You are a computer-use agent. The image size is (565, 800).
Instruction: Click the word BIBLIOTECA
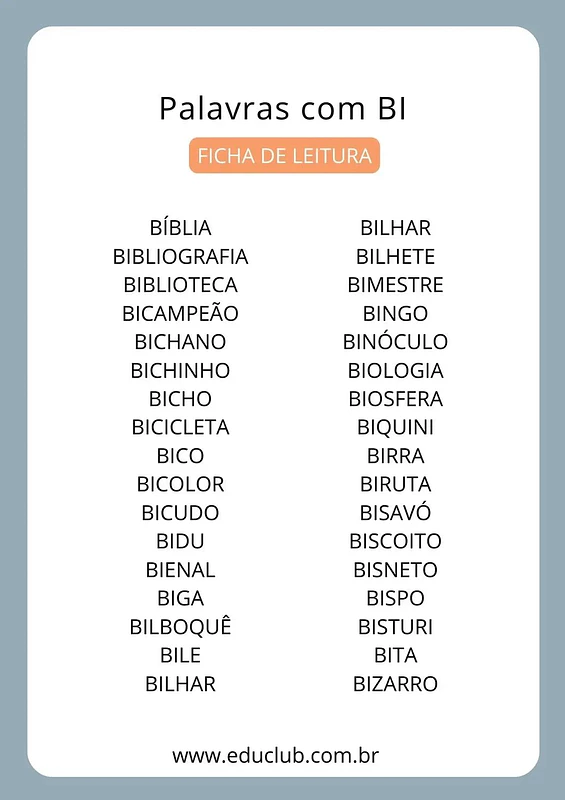click(x=180, y=285)
